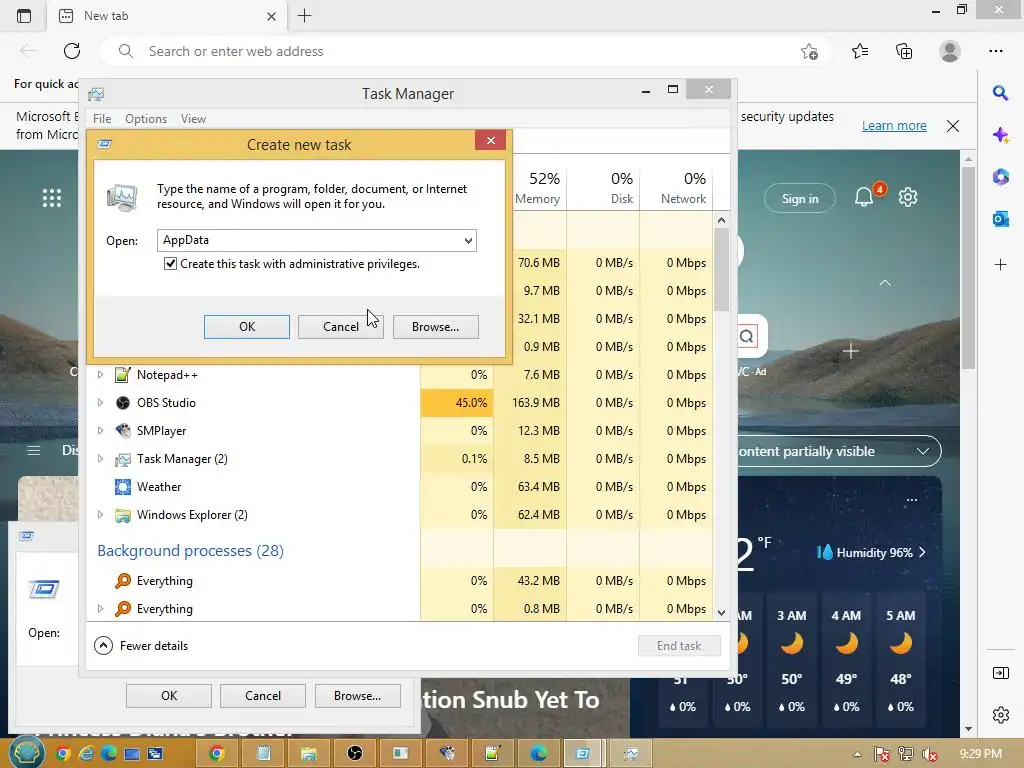The width and height of the screenshot is (1024, 768).
Task: Click OK in Create new task dialog
Action: pyautogui.click(x=247, y=327)
